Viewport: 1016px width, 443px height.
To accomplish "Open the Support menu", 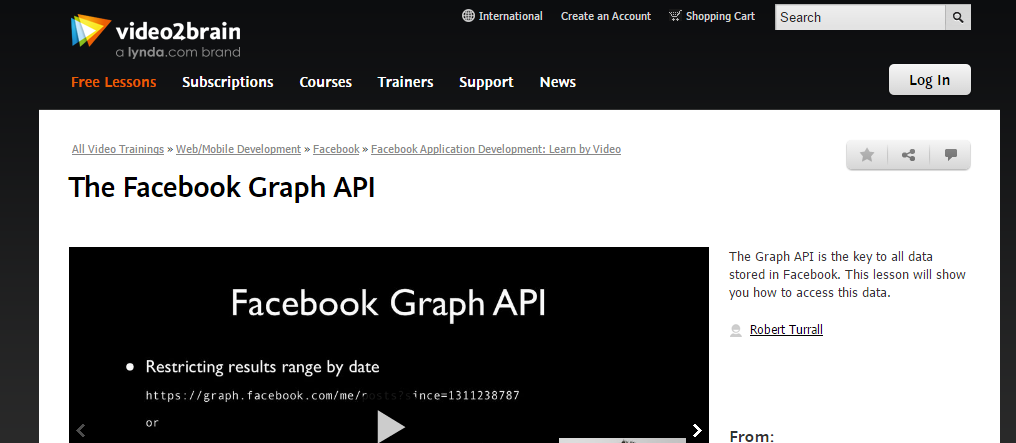I will click(x=486, y=82).
